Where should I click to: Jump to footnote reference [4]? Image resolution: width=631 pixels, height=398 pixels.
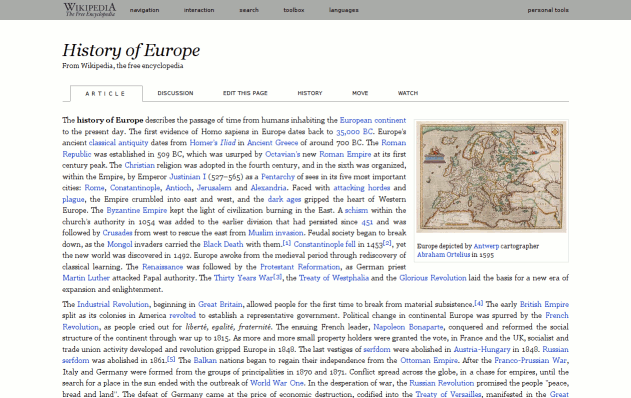tap(478, 303)
